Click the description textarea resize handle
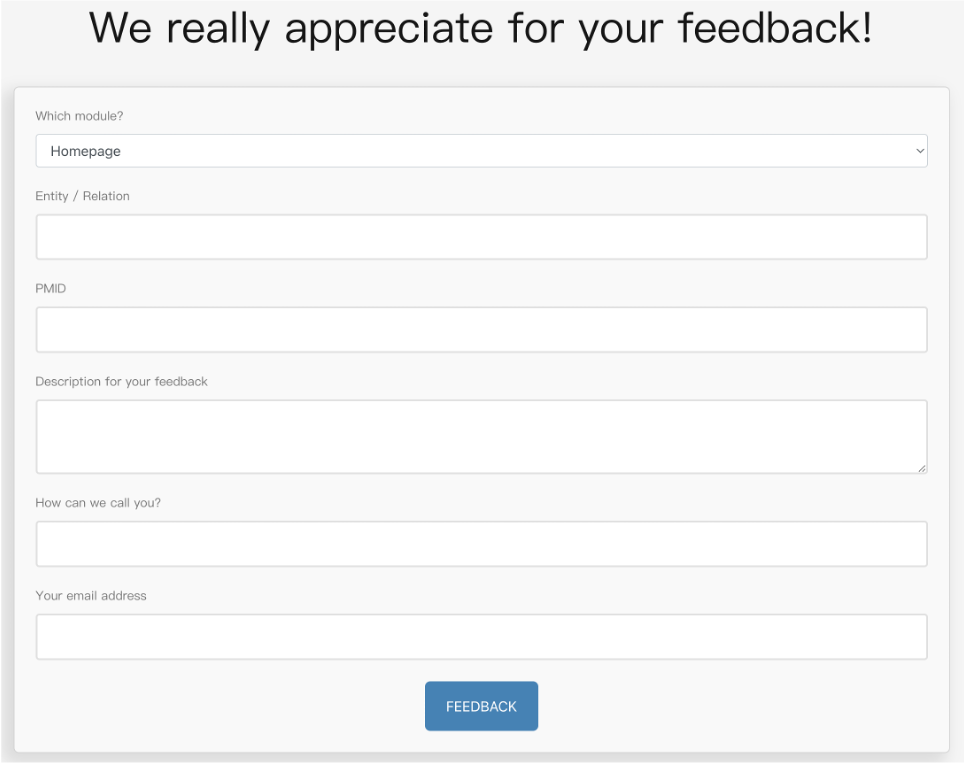Viewport: 964px width, 764px height. 921,467
